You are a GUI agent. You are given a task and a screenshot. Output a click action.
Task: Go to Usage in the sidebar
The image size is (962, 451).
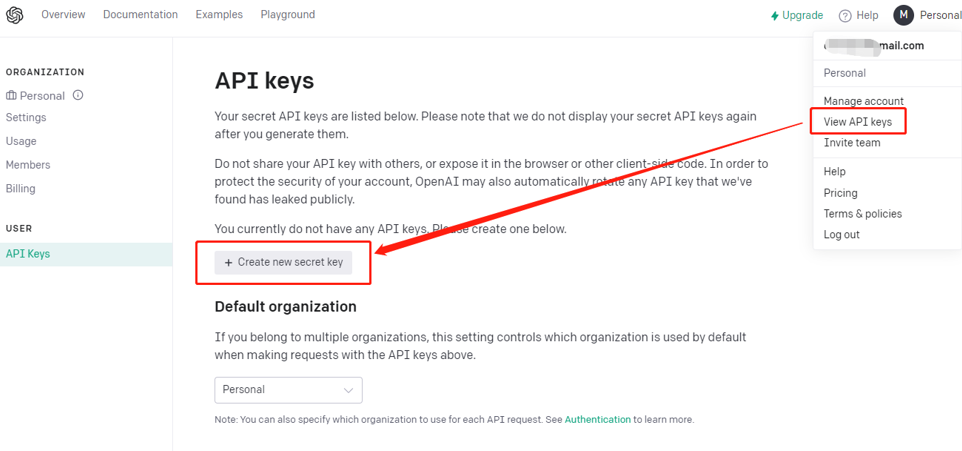21,141
